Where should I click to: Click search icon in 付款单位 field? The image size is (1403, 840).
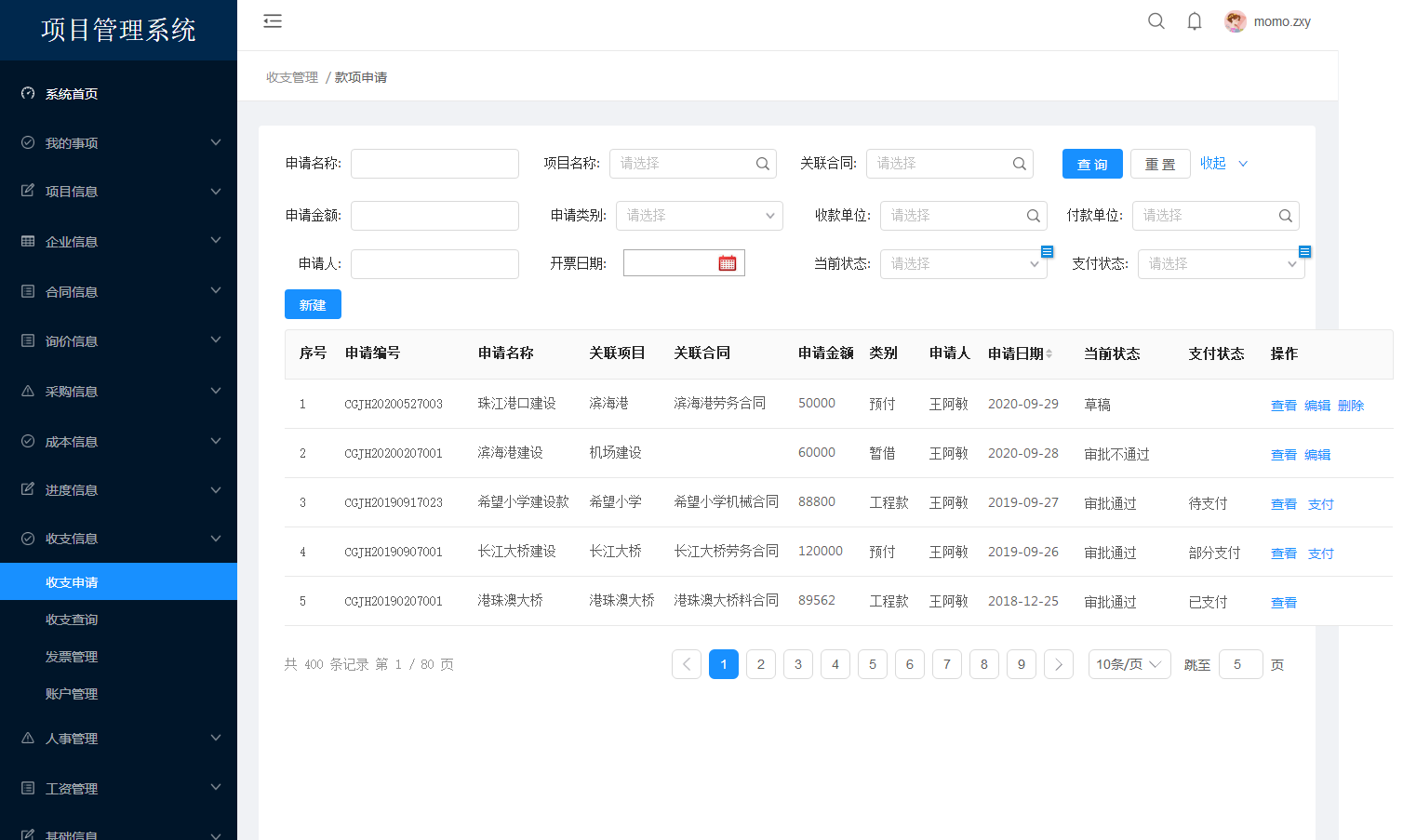tap(1286, 216)
